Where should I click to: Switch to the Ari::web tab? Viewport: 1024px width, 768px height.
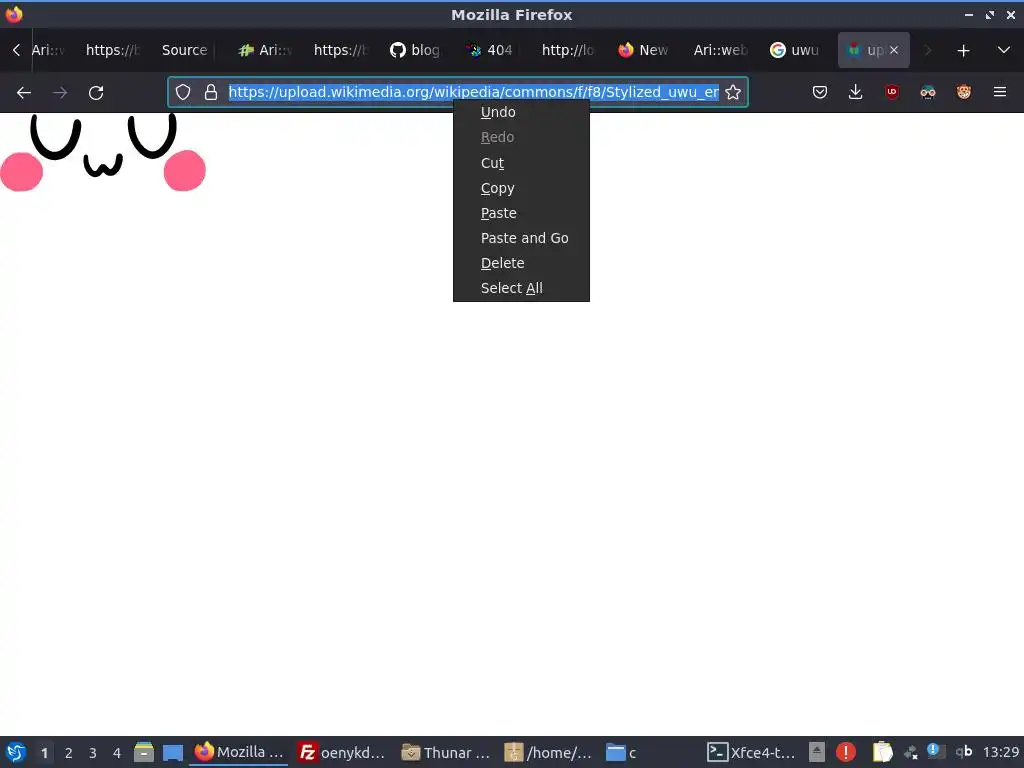click(x=720, y=50)
